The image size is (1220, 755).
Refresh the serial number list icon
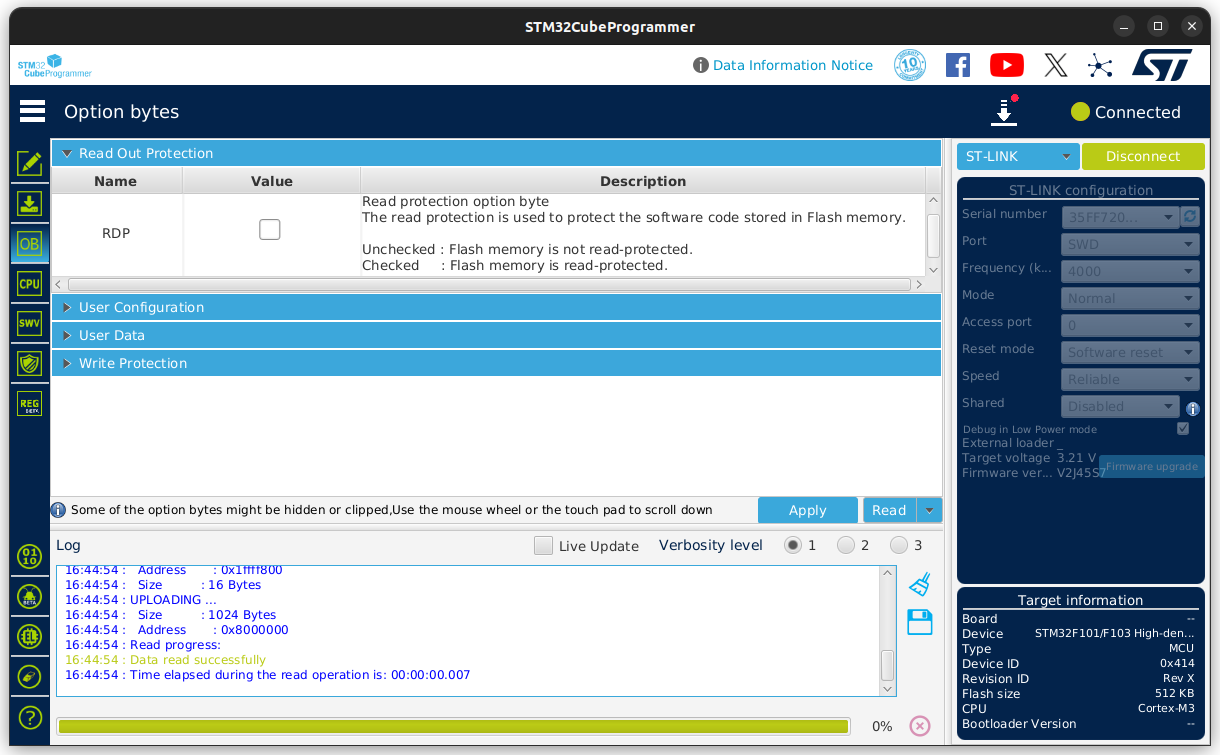tap(1190, 216)
